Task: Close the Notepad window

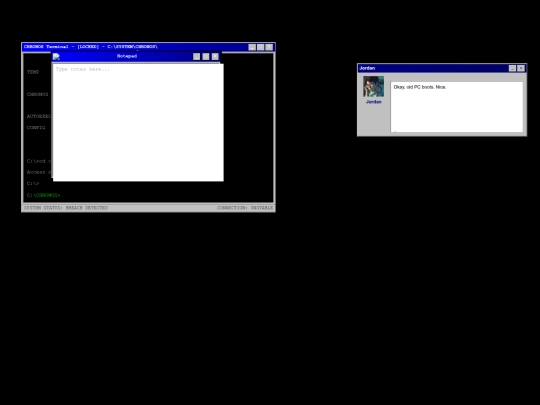Action: pyautogui.click(x=215, y=56)
